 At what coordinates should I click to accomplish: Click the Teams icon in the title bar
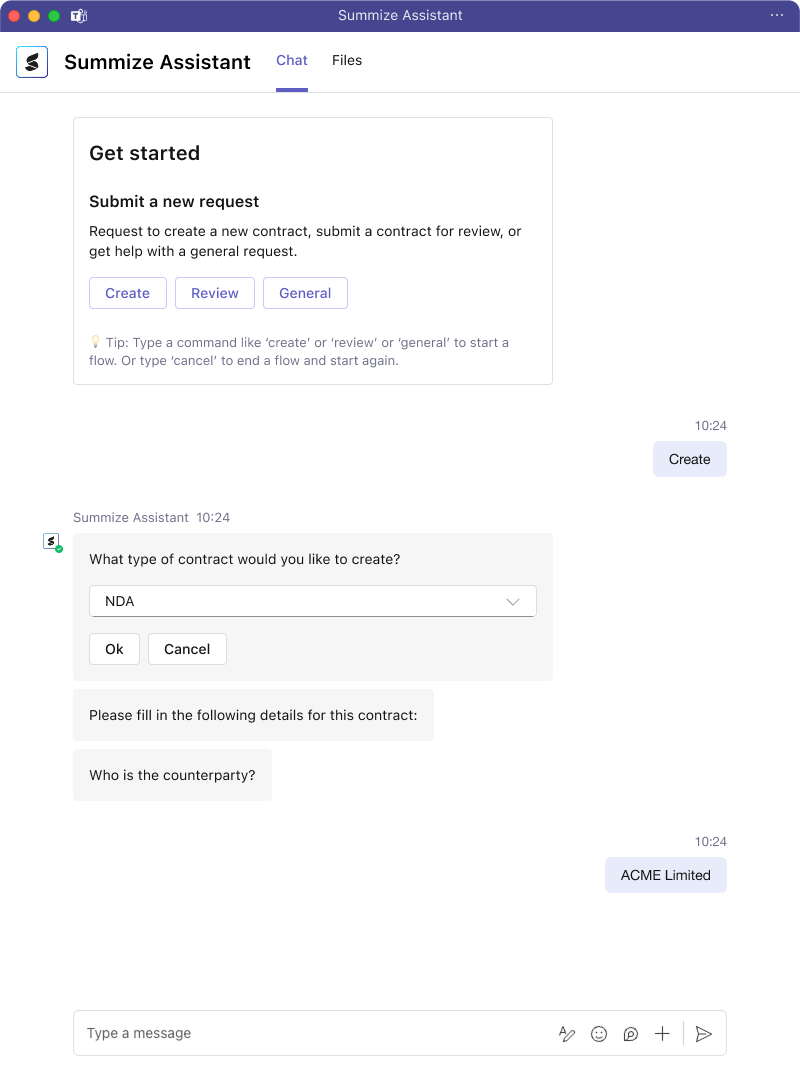pyautogui.click(x=78, y=16)
